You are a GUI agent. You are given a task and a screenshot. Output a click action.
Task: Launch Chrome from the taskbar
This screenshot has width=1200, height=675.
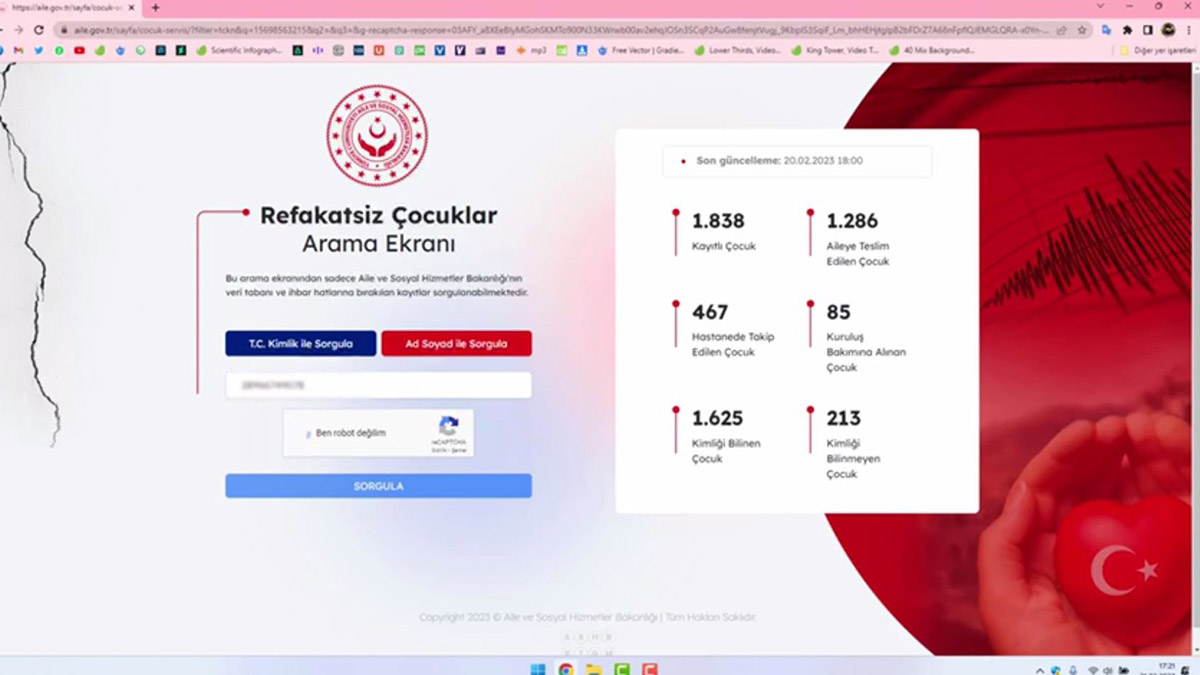point(566,668)
